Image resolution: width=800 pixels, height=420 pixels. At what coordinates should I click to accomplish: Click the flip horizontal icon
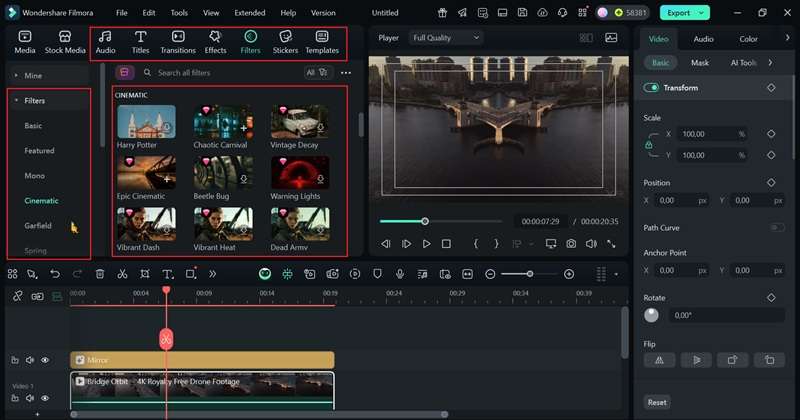(659, 360)
